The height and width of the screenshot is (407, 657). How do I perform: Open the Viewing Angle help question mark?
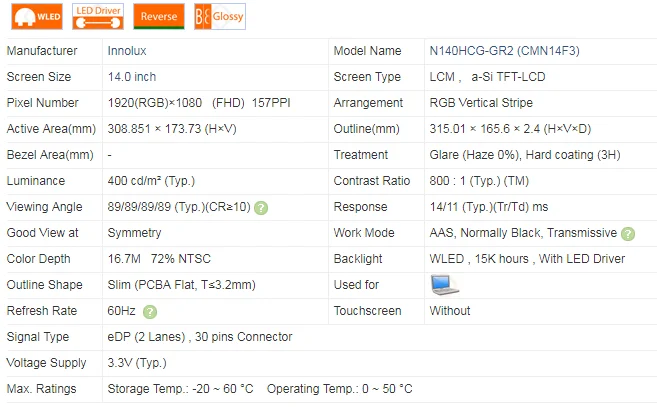[x=261, y=208]
